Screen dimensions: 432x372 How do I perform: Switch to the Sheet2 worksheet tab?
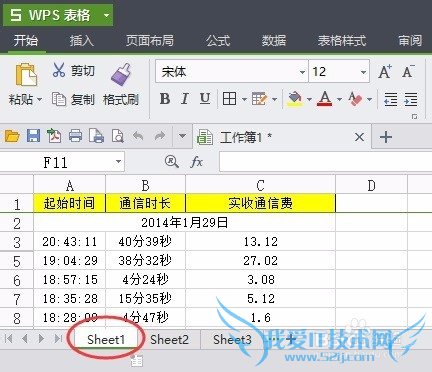[169, 339]
